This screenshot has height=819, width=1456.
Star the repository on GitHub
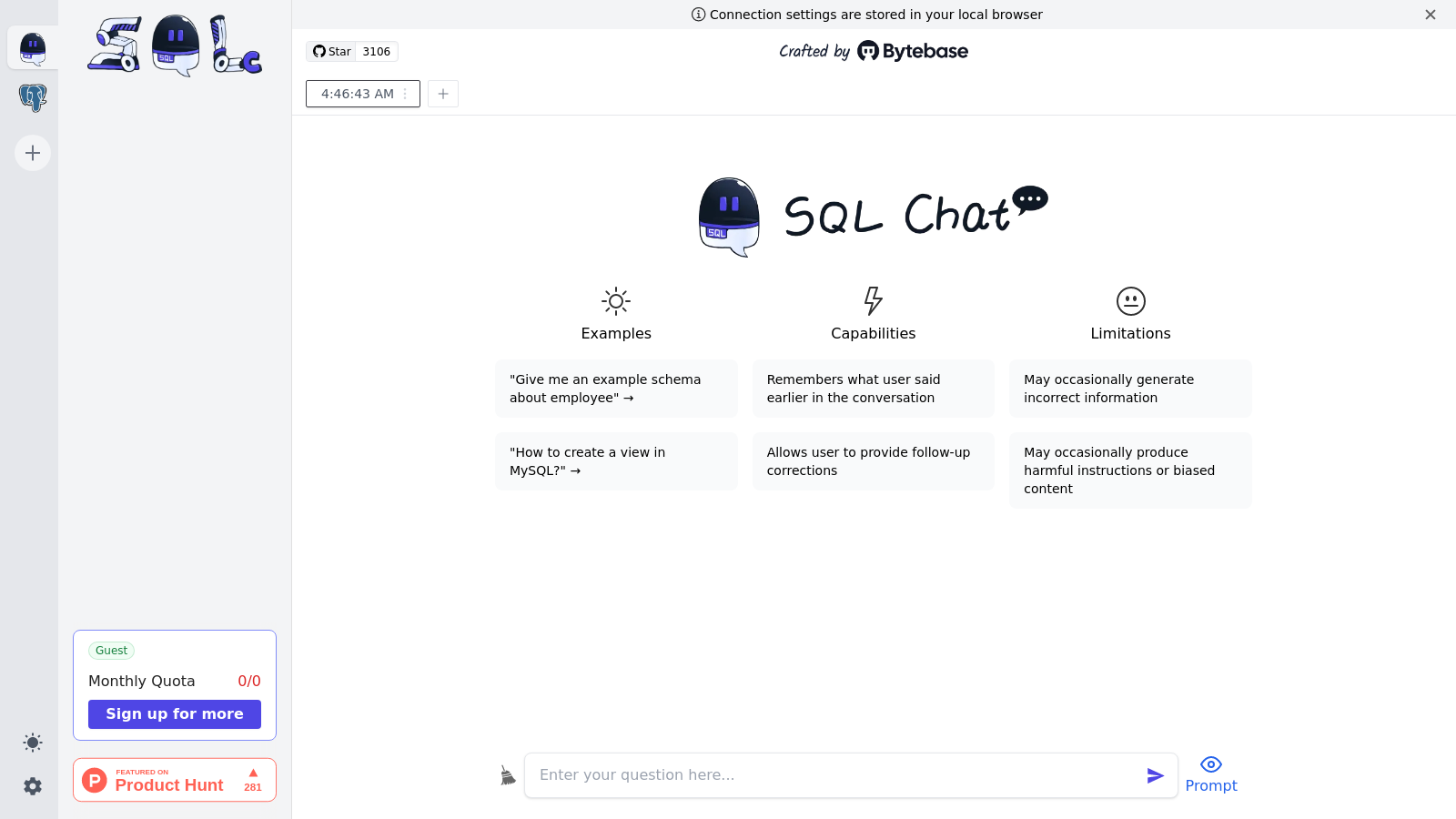[x=332, y=51]
